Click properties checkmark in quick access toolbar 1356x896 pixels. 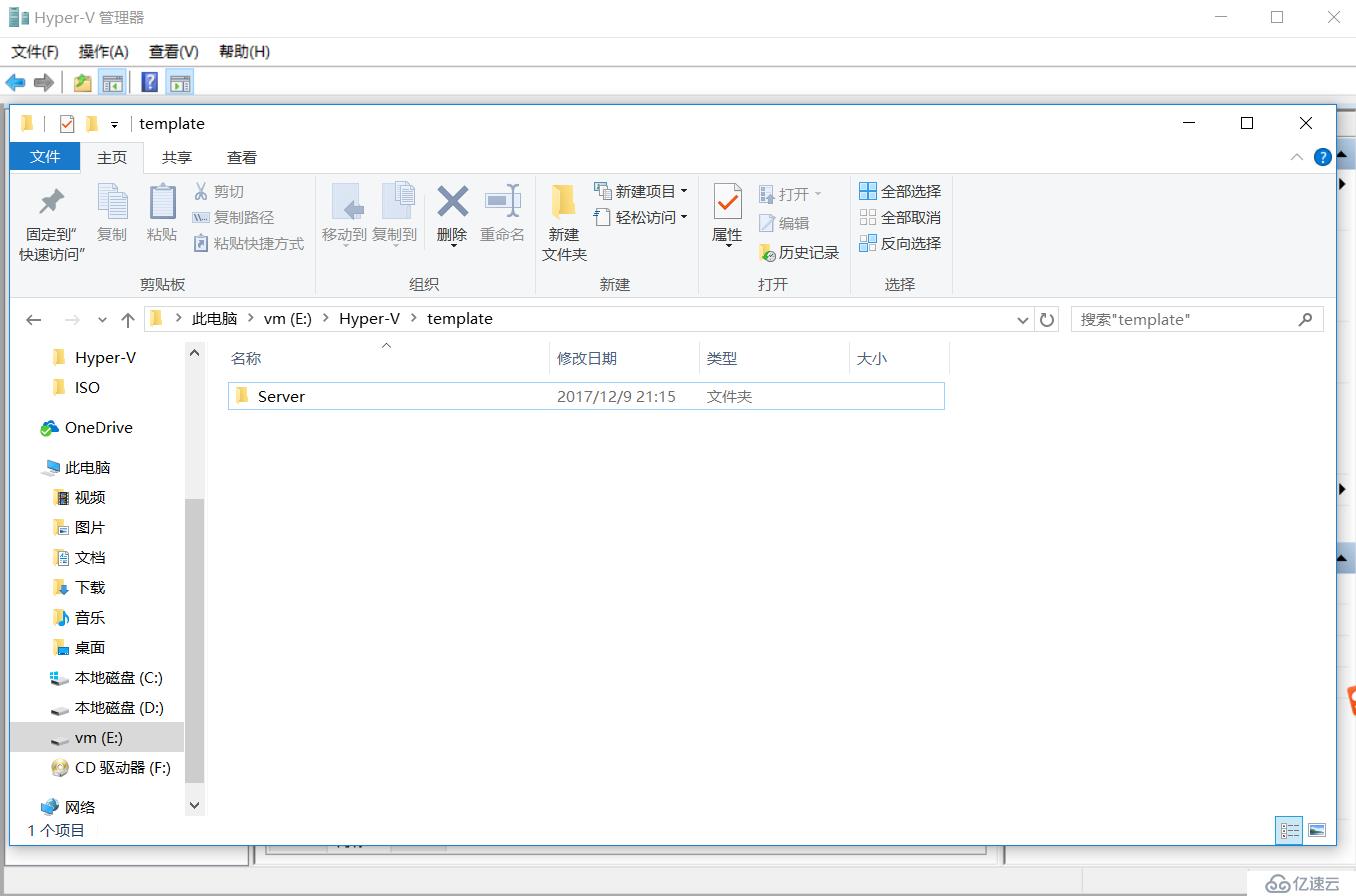[67, 124]
